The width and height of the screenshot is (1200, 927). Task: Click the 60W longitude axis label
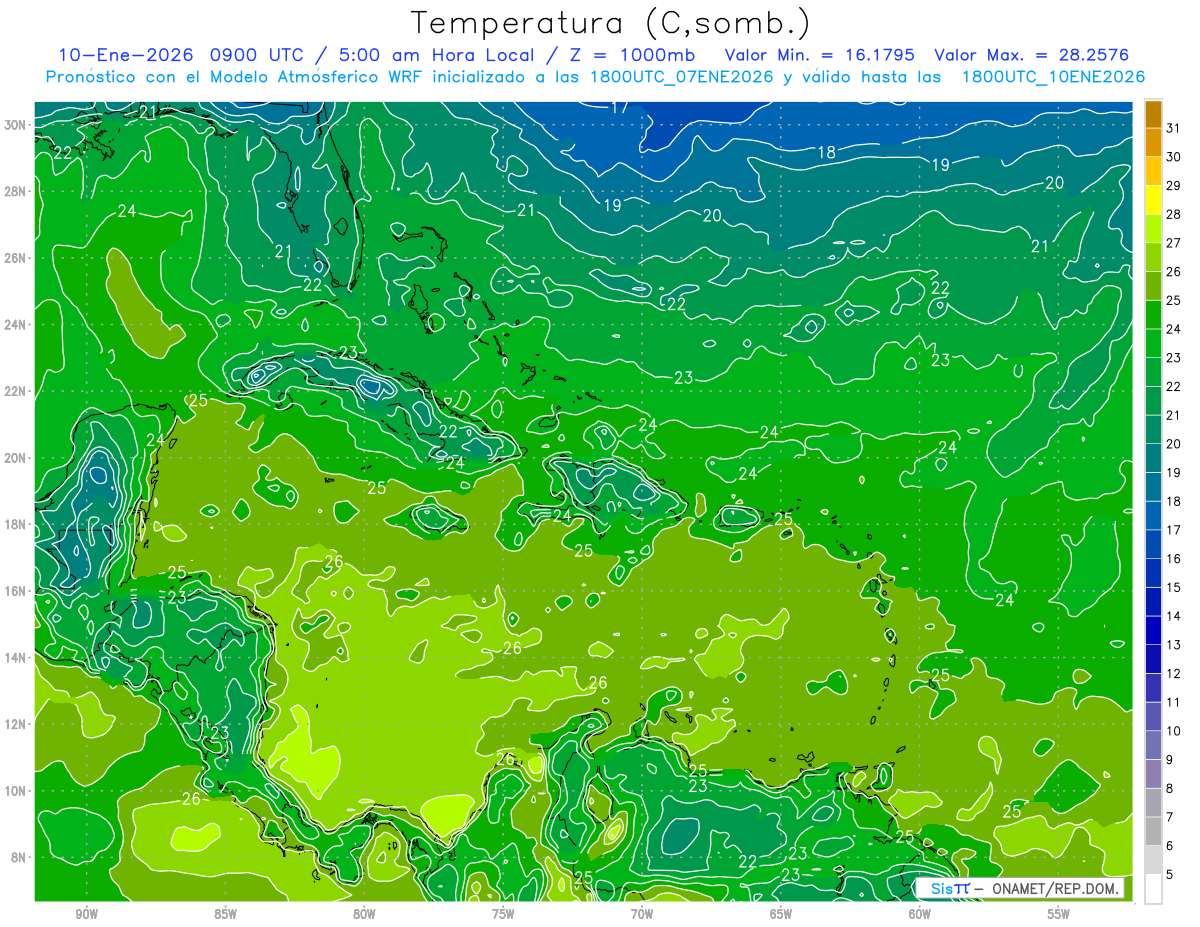click(x=920, y=914)
